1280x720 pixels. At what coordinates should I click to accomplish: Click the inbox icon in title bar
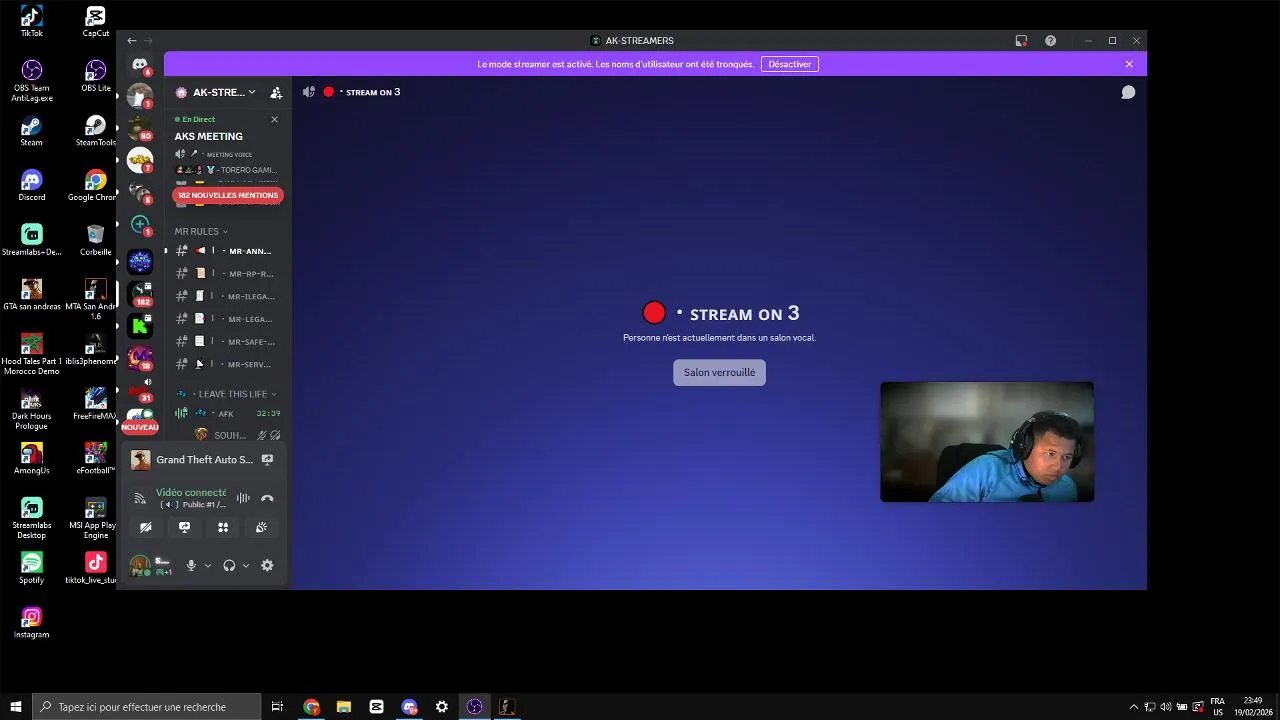(x=1021, y=41)
